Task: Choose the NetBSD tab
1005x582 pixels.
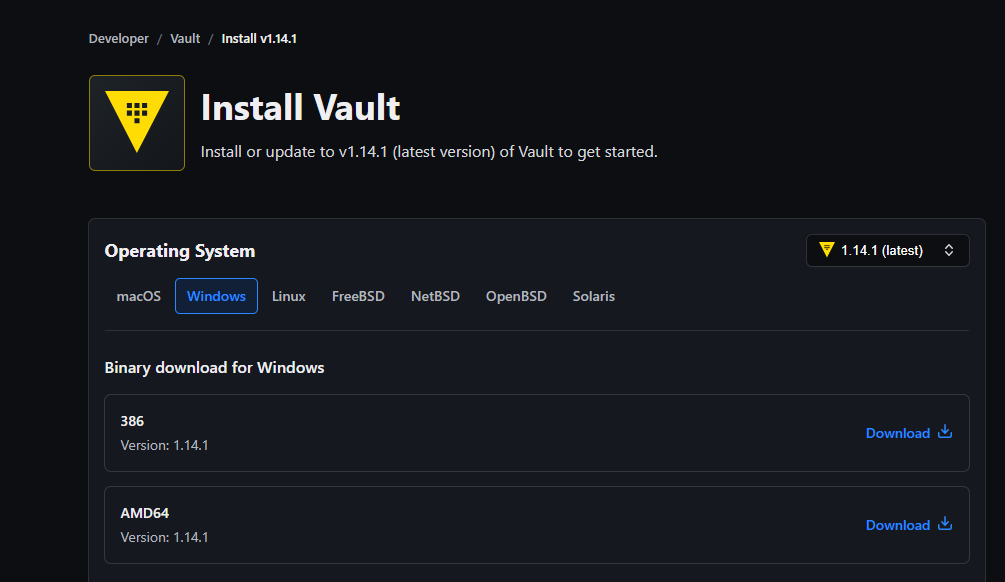Action: click(435, 296)
